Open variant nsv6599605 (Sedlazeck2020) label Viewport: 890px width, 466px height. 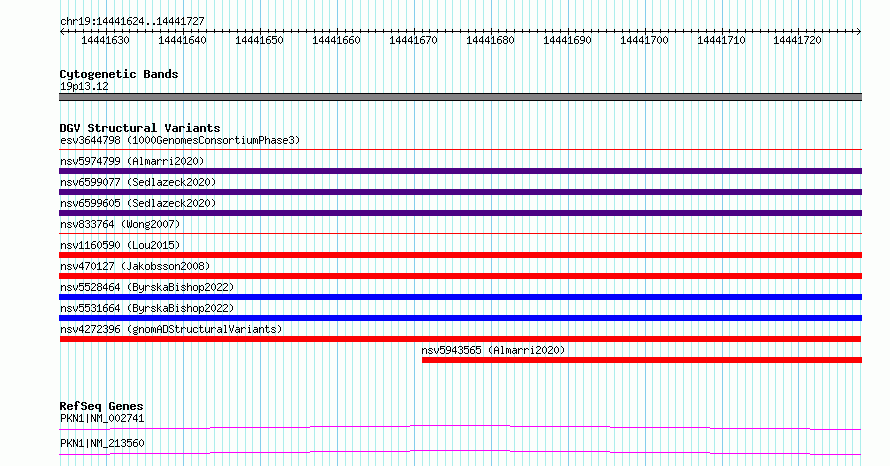[138, 203]
